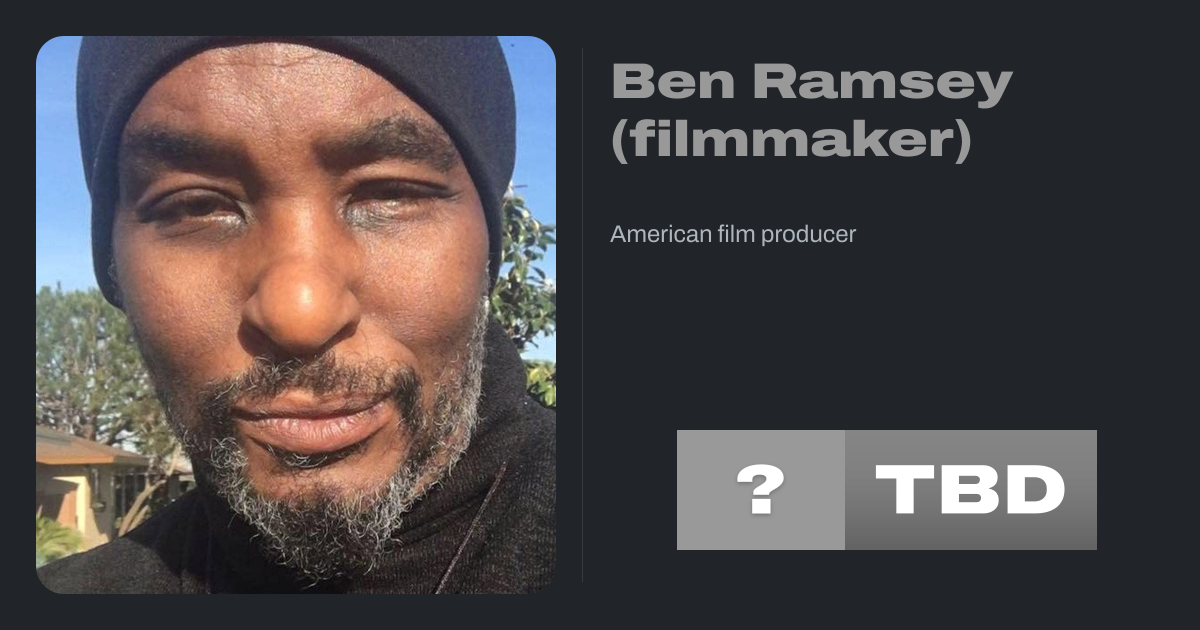Click the question mark icon box
Viewport: 1200px width, 630px height.
pyautogui.click(x=761, y=490)
